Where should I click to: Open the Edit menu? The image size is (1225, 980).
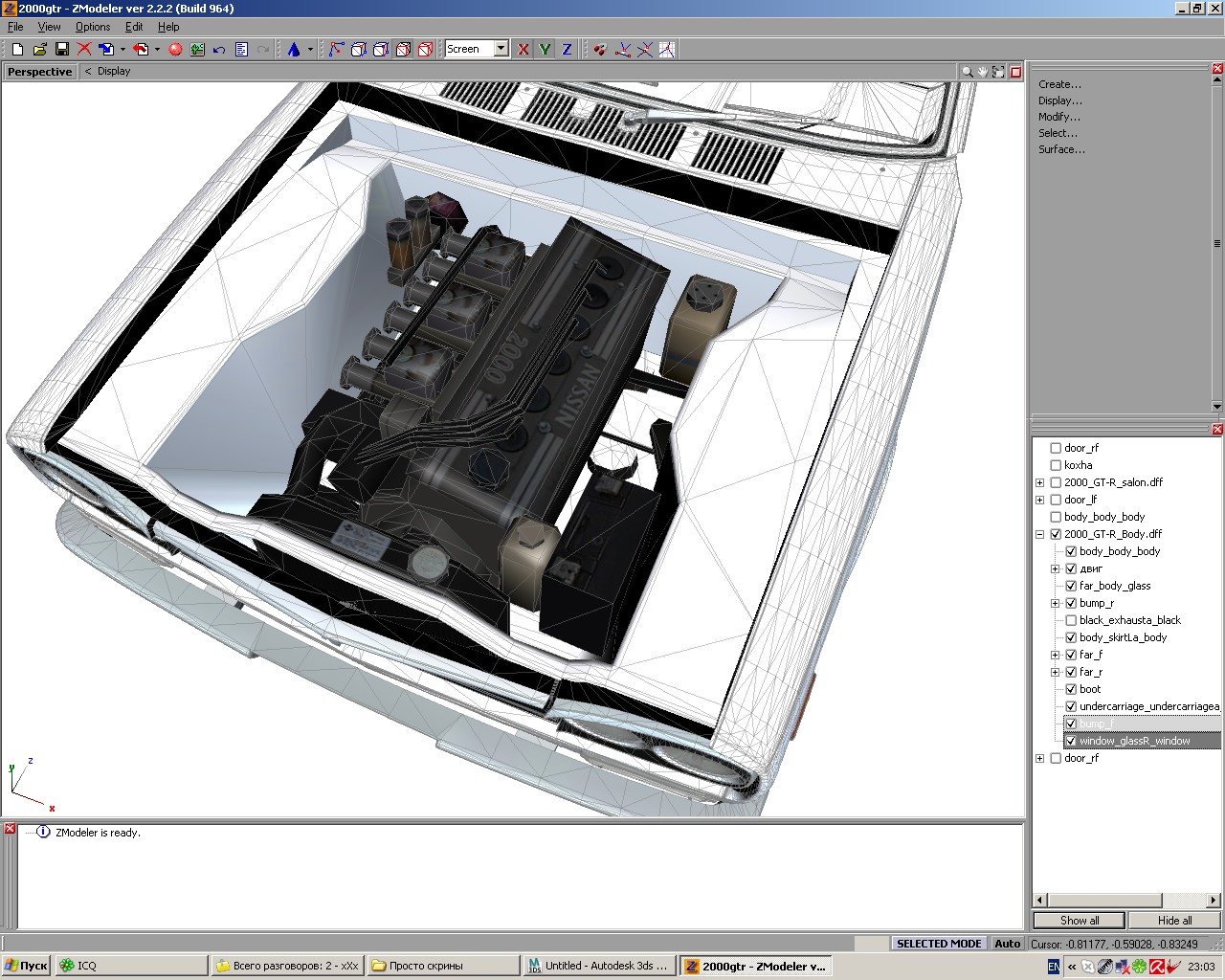click(x=134, y=27)
